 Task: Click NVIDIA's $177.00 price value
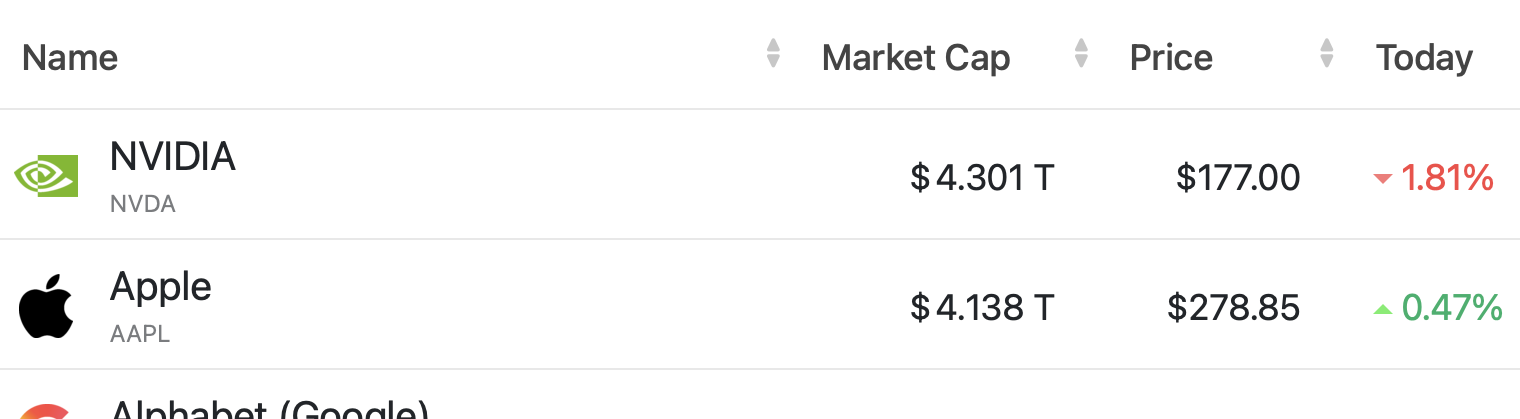point(1238,178)
